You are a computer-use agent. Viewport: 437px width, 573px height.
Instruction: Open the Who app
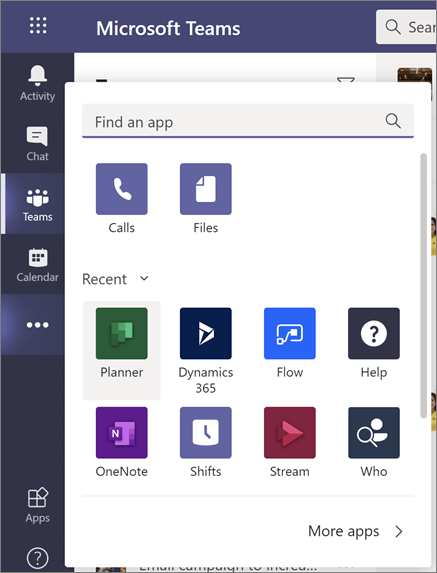pos(374,442)
